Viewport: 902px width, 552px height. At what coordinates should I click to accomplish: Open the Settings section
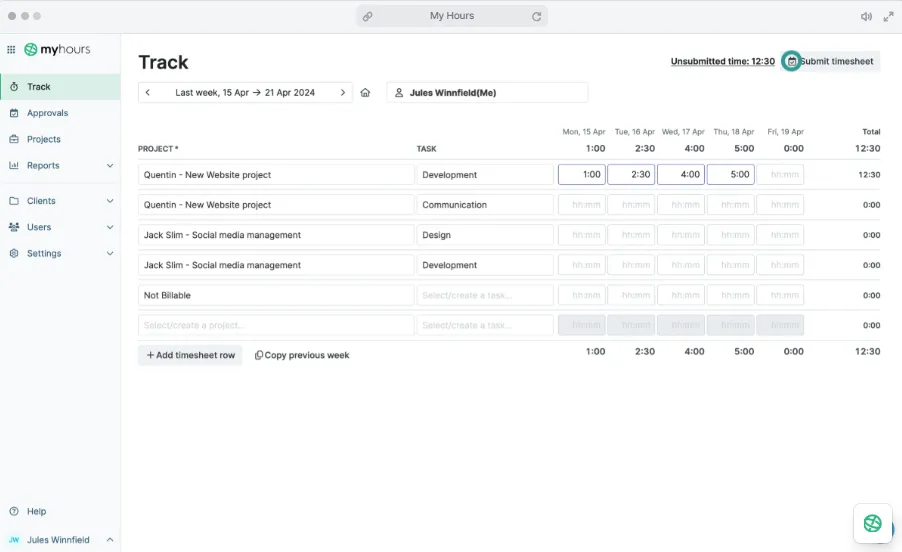pos(60,254)
